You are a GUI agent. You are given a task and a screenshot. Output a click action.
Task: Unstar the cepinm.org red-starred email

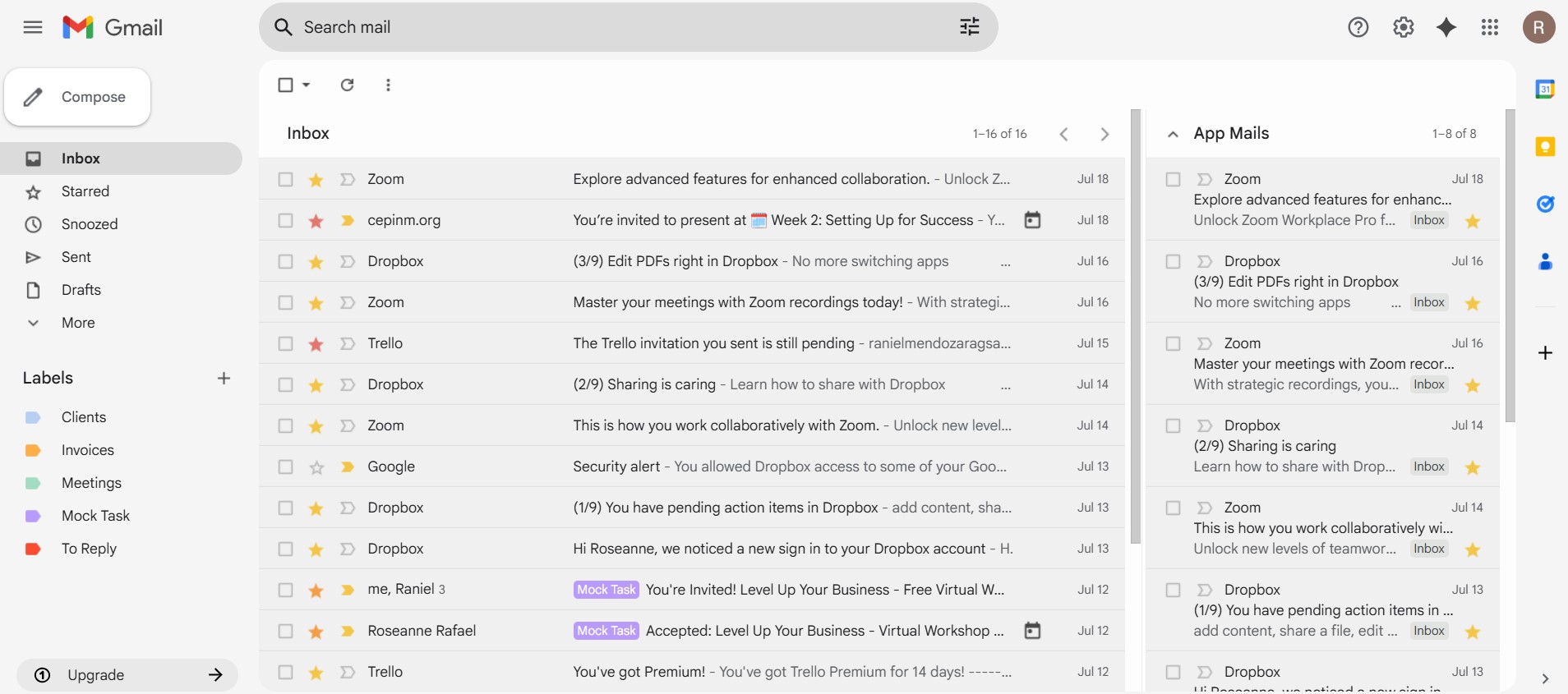[x=316, y=220]
